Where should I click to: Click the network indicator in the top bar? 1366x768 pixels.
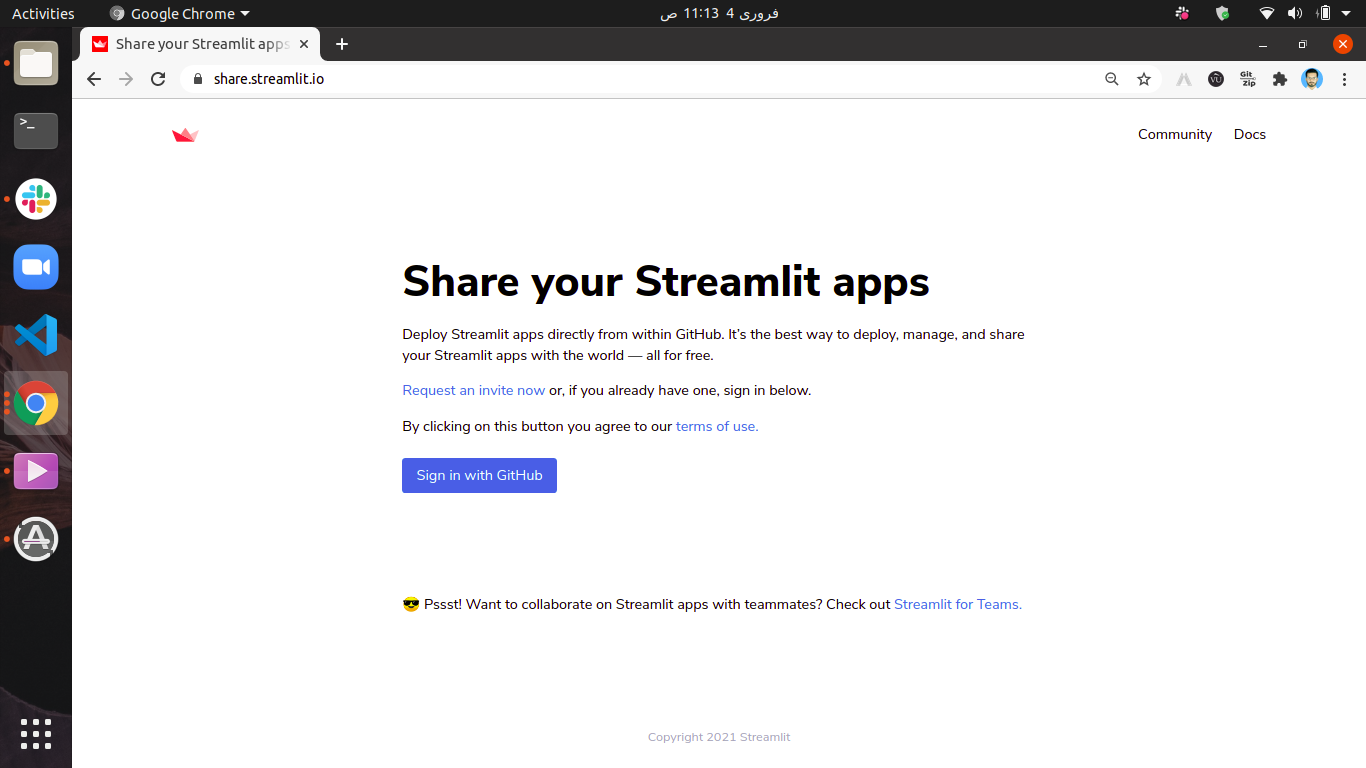1266,13
